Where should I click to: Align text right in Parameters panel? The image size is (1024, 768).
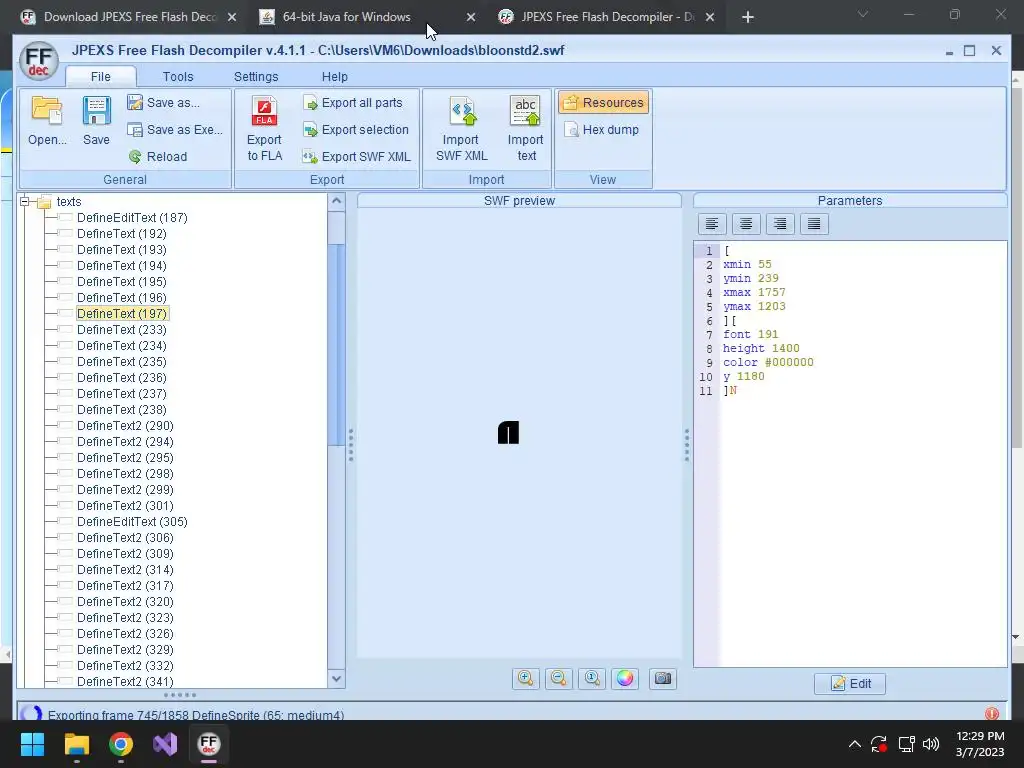[780, 224]
